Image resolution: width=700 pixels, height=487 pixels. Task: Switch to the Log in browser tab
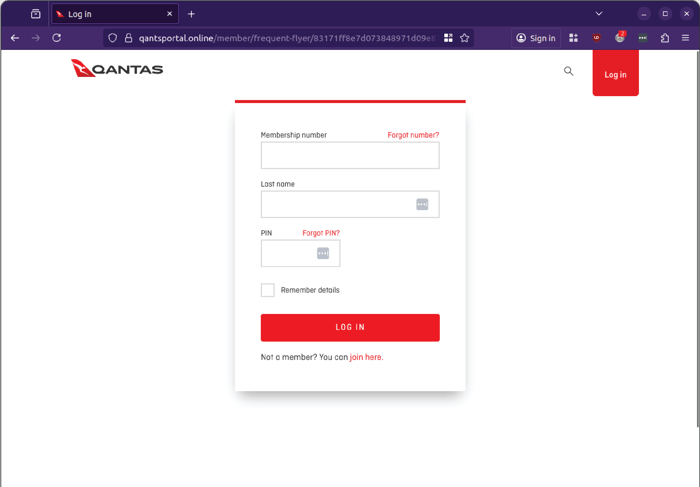pyautogui.click(x=112, y=14)
